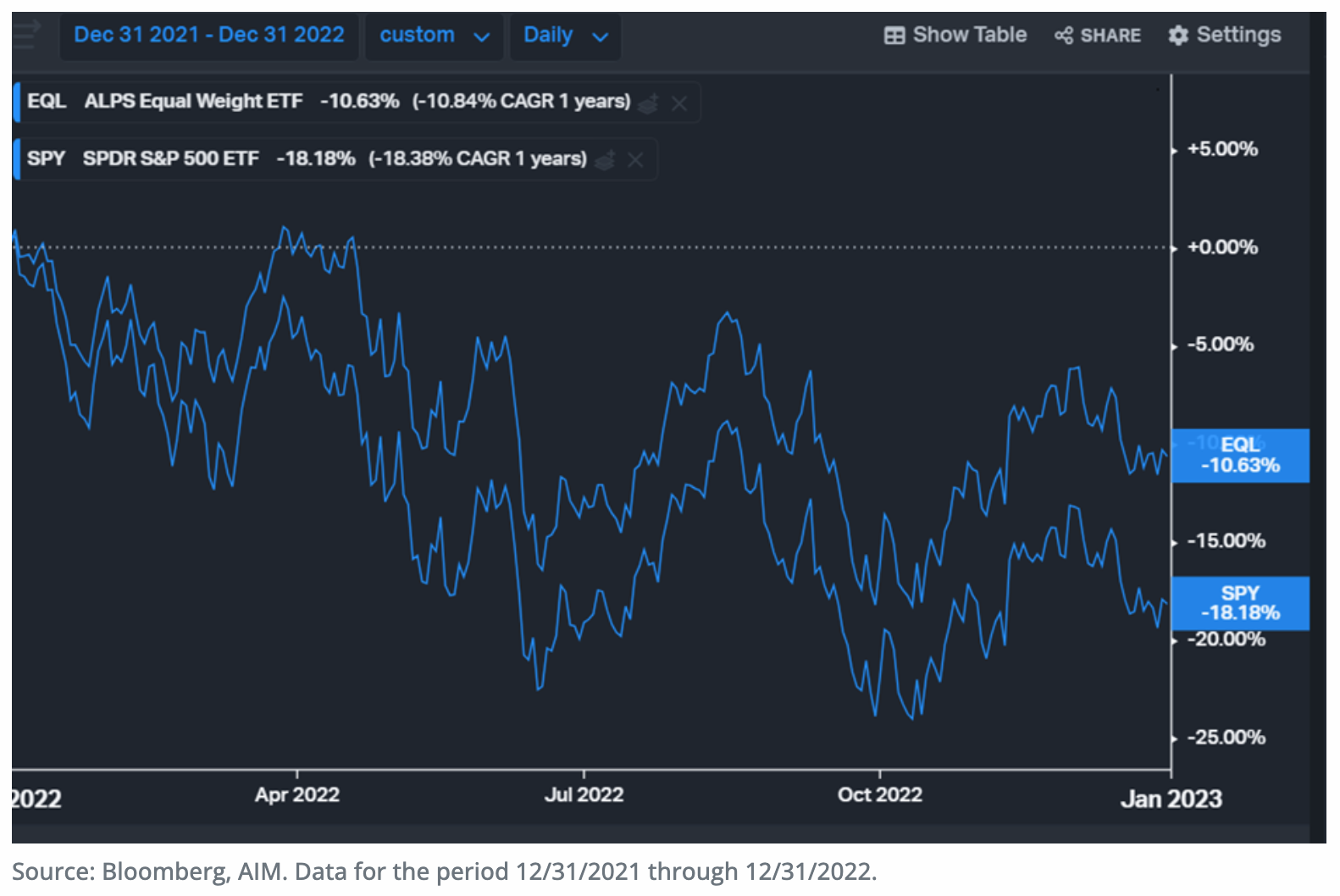Click the EQL -10.63% axis price tag
Viewport: 1340px width, 896px height.
1239,456
